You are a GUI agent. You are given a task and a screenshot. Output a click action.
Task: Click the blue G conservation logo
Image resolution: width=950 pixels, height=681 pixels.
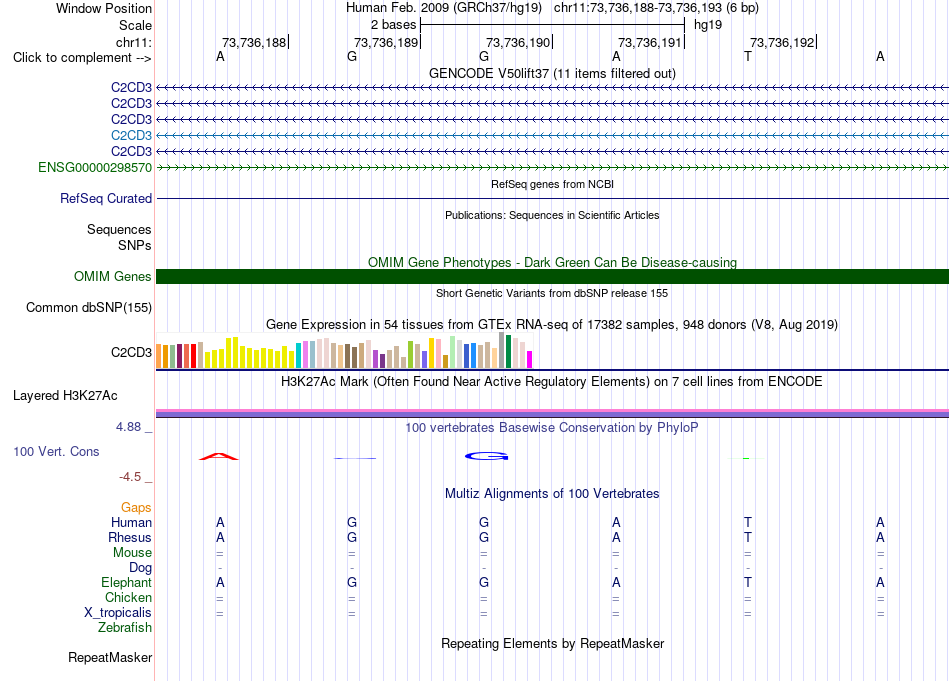487,456
